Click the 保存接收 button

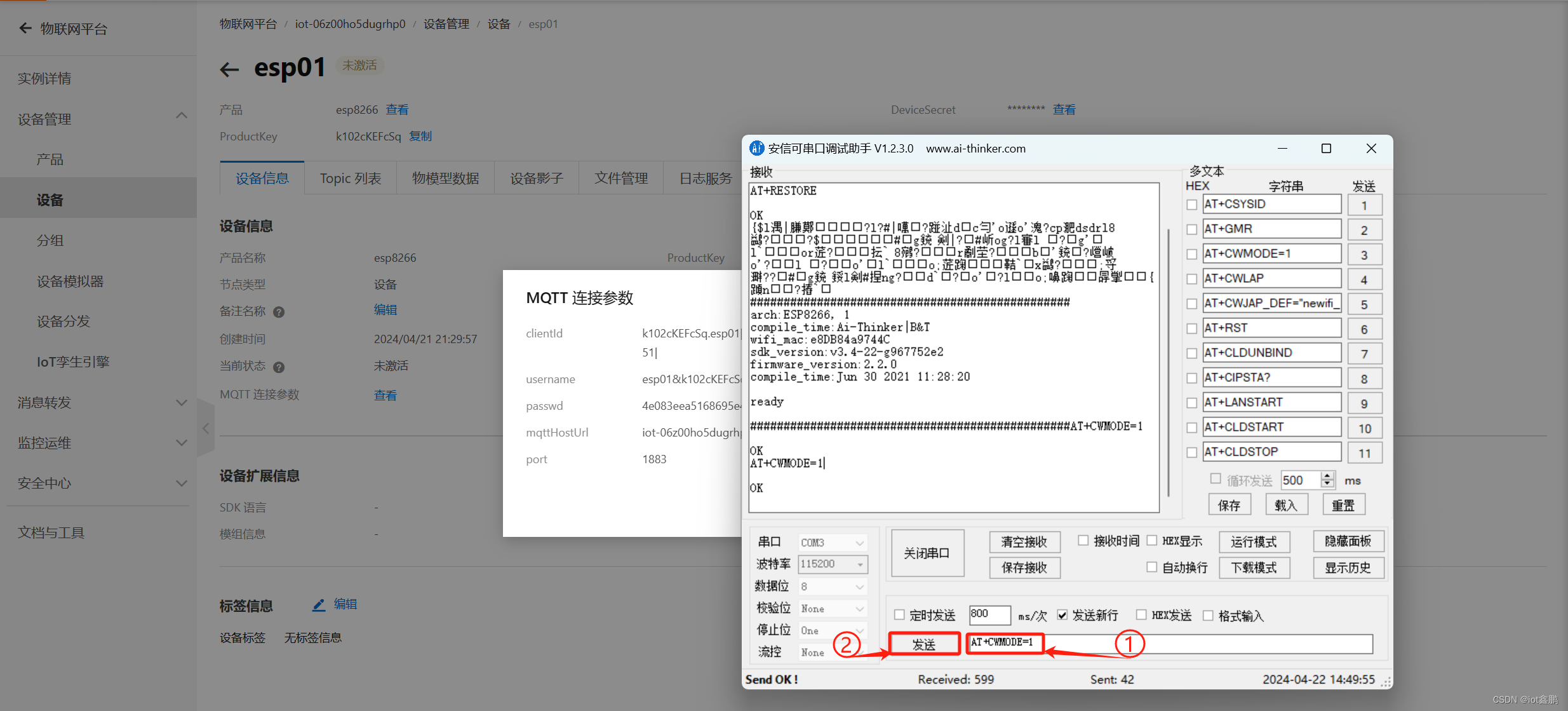click(1024, 567)
